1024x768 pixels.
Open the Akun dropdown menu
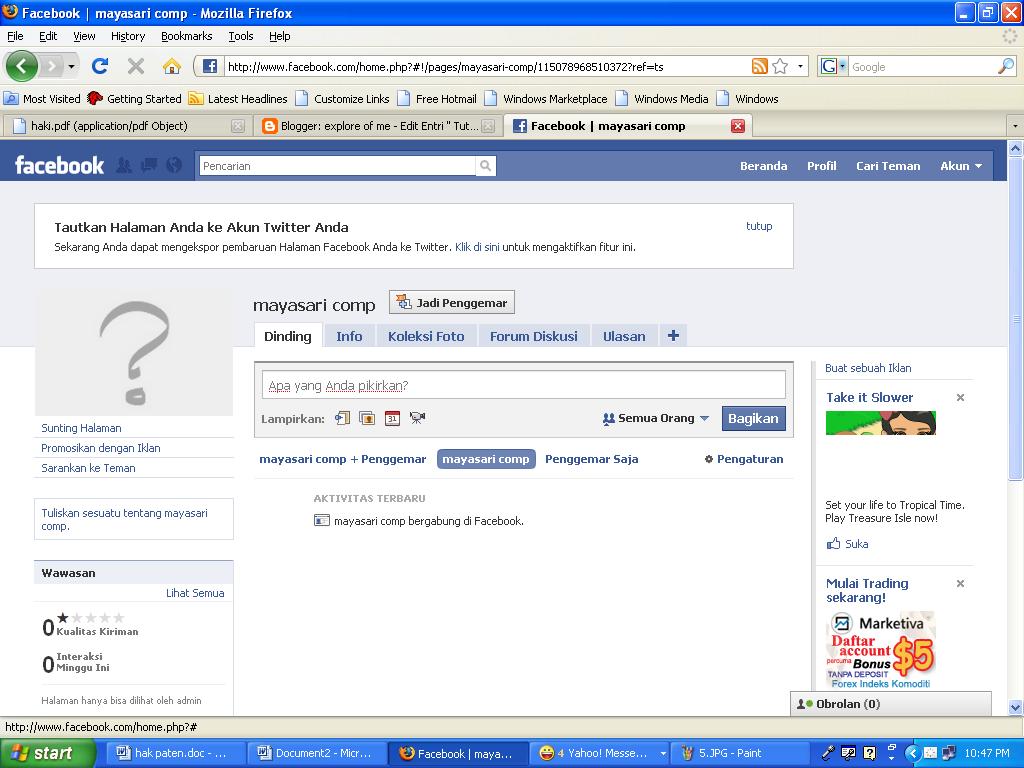(x=961, y=166)
